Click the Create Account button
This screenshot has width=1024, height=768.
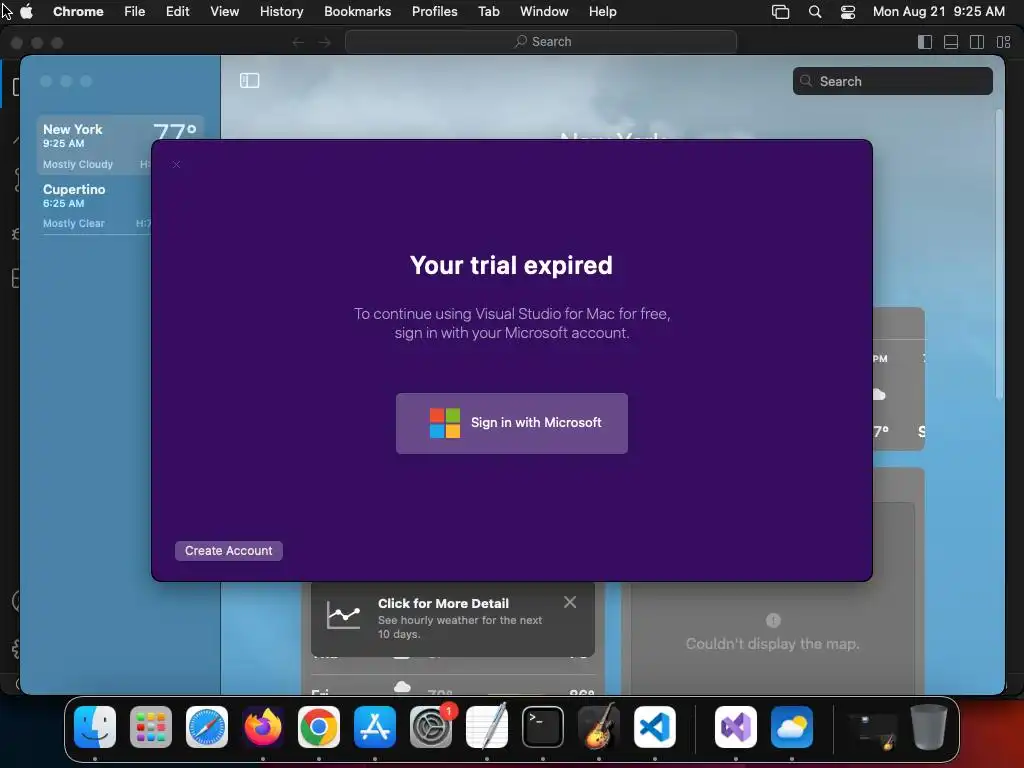[229, 551]
